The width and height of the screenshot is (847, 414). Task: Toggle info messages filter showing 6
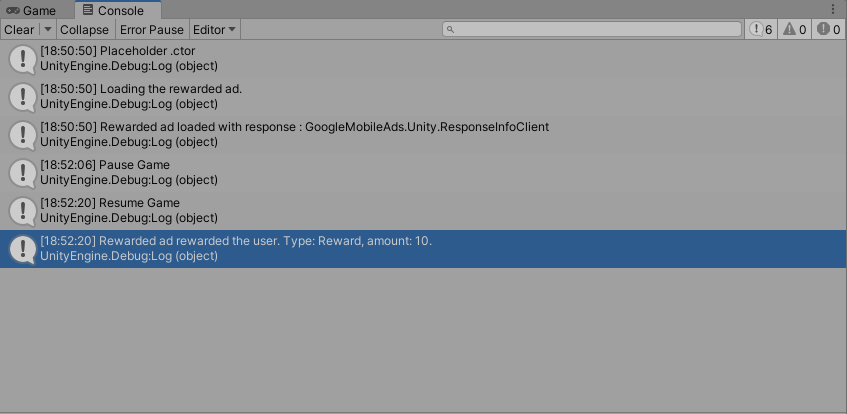coord(761,30)
